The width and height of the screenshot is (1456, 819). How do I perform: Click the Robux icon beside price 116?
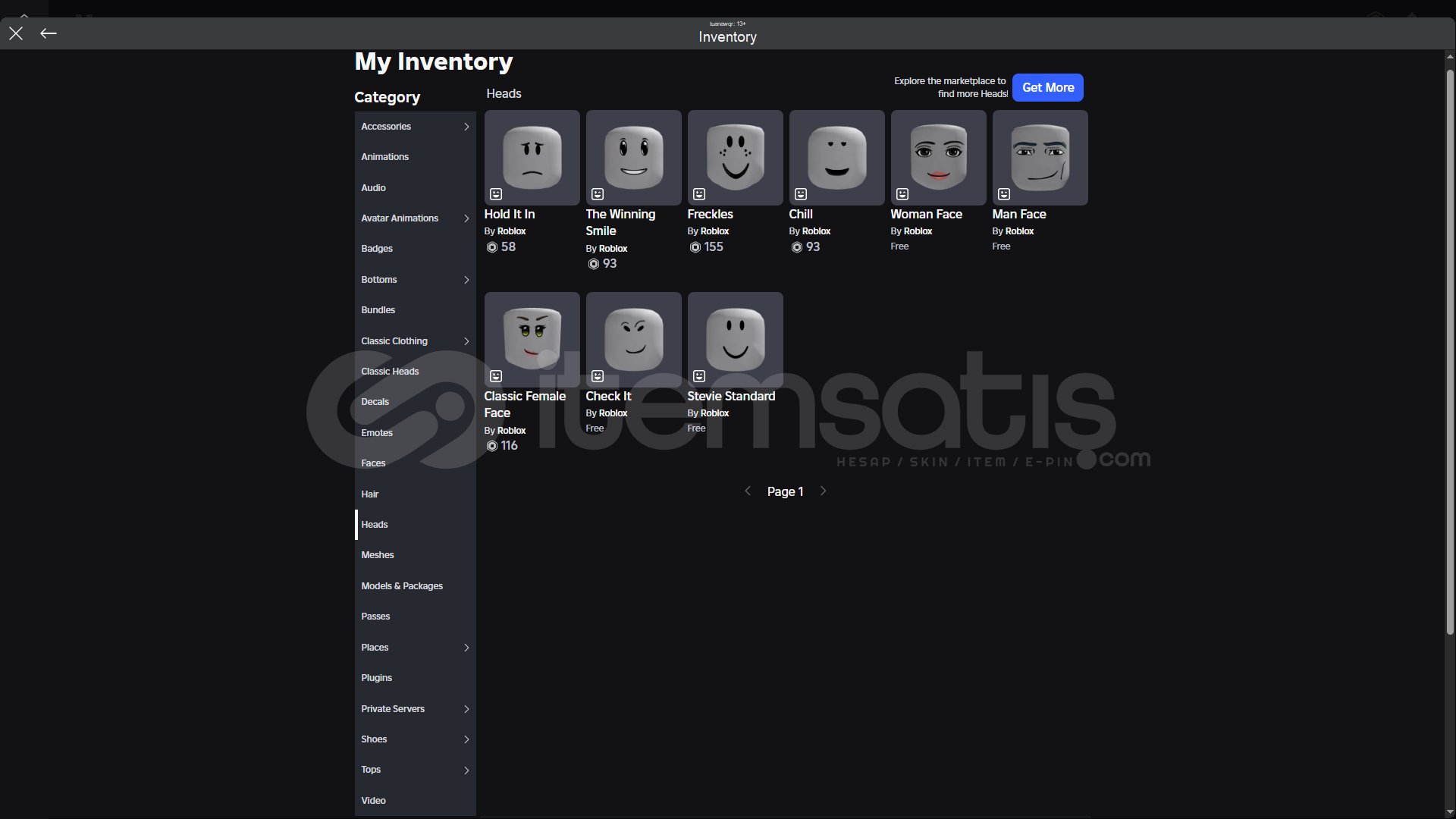[492, 446]
